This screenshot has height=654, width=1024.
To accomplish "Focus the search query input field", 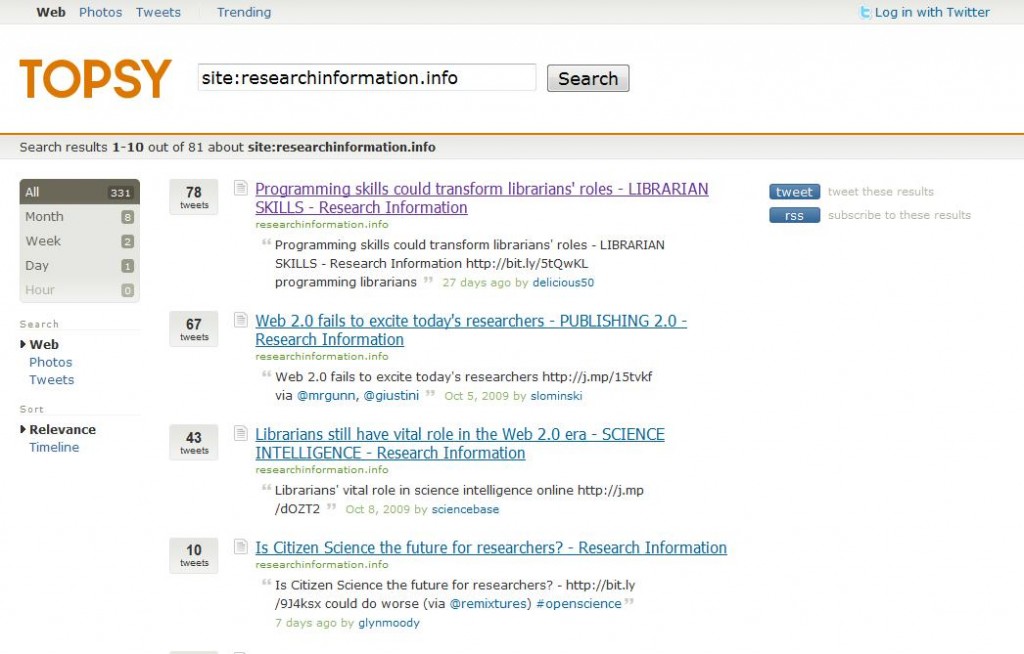I will (367, 78).
